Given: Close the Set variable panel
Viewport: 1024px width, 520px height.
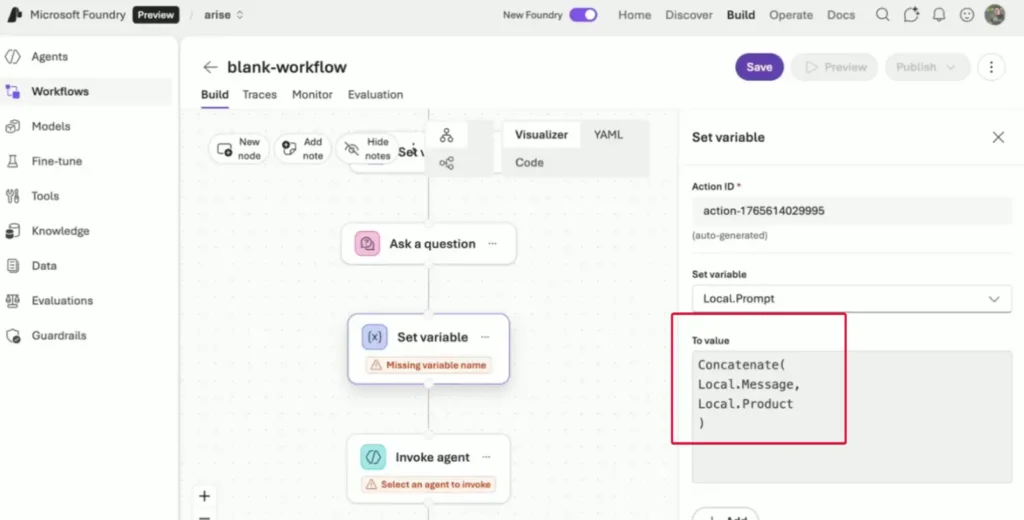Looking at the screenshot, I should [997, 137].
